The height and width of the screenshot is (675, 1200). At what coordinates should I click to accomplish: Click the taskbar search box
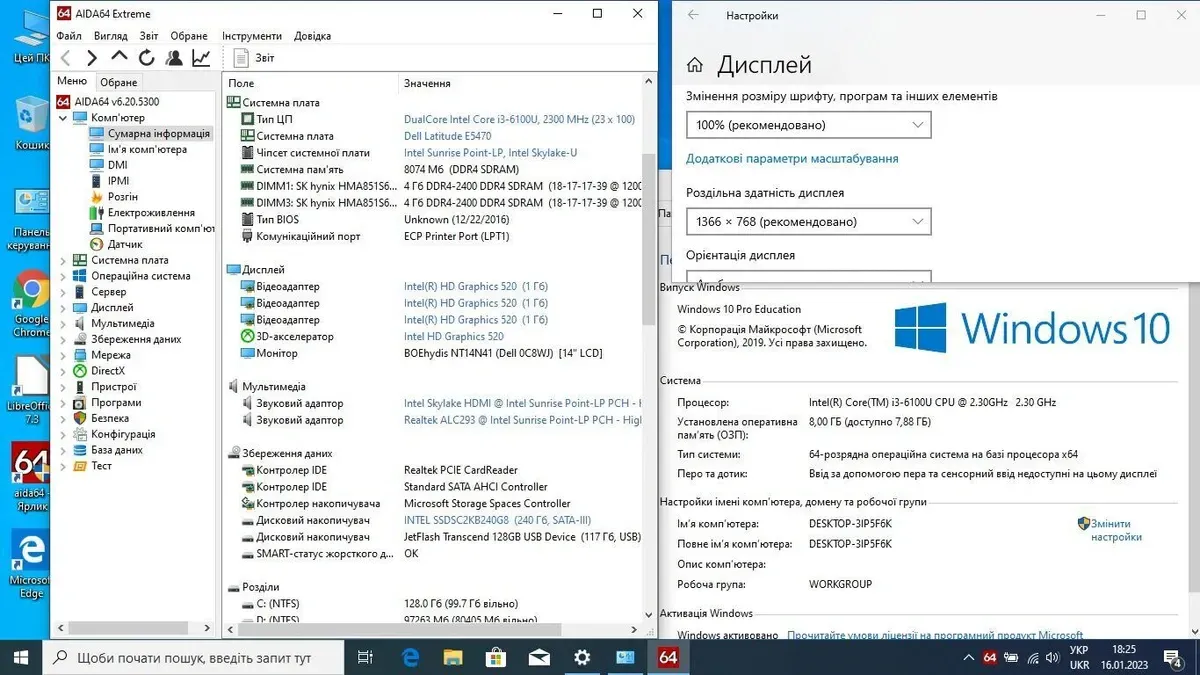coord(194,658)
